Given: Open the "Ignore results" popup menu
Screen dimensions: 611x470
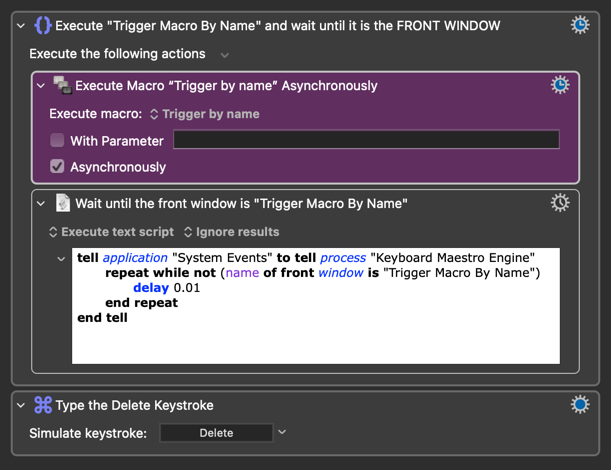Looking at the screenshot, I should (x=231, y=232).
